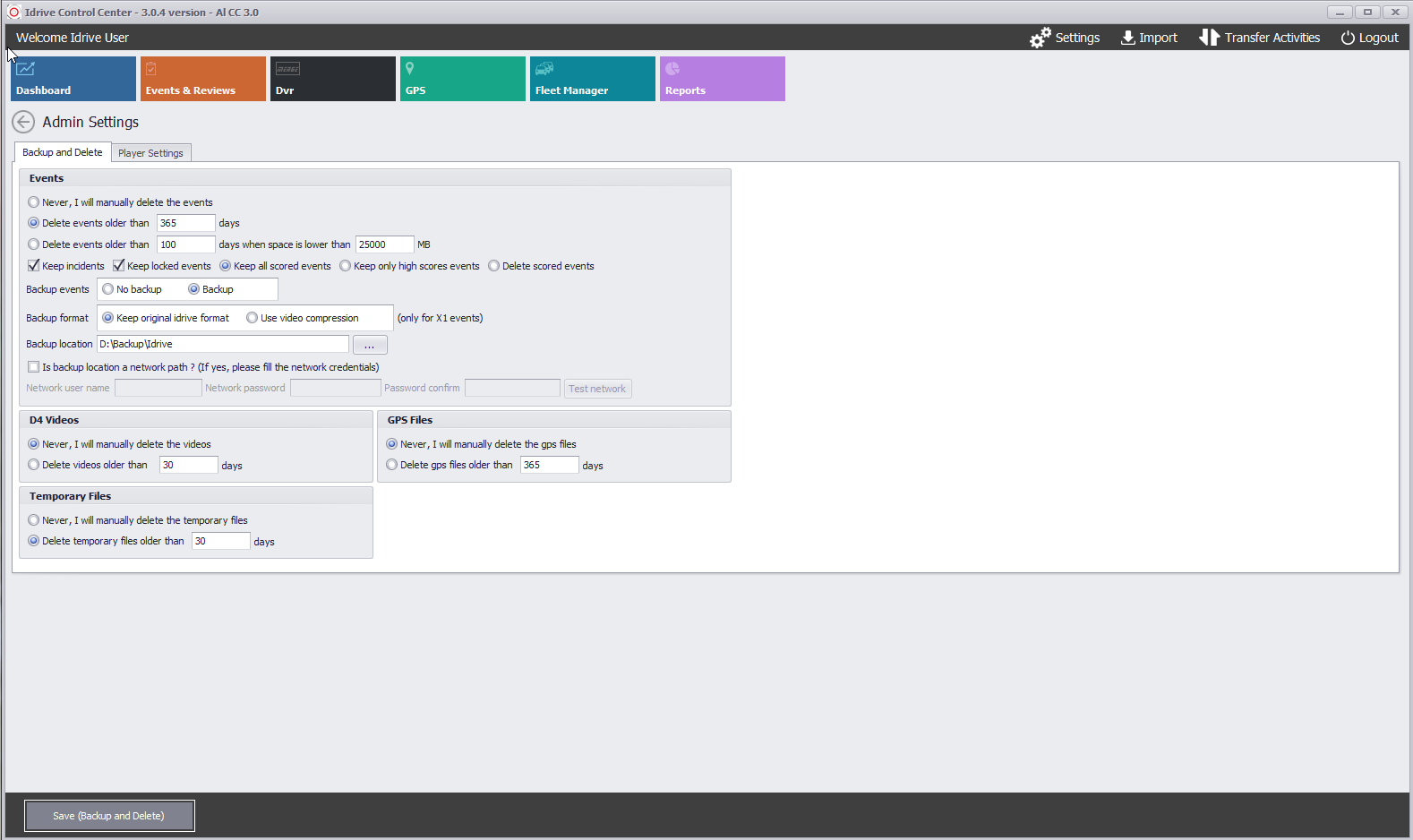The image size is (1413, 840).
Task: Choose the Use video compression option
Action: point(253,318)
